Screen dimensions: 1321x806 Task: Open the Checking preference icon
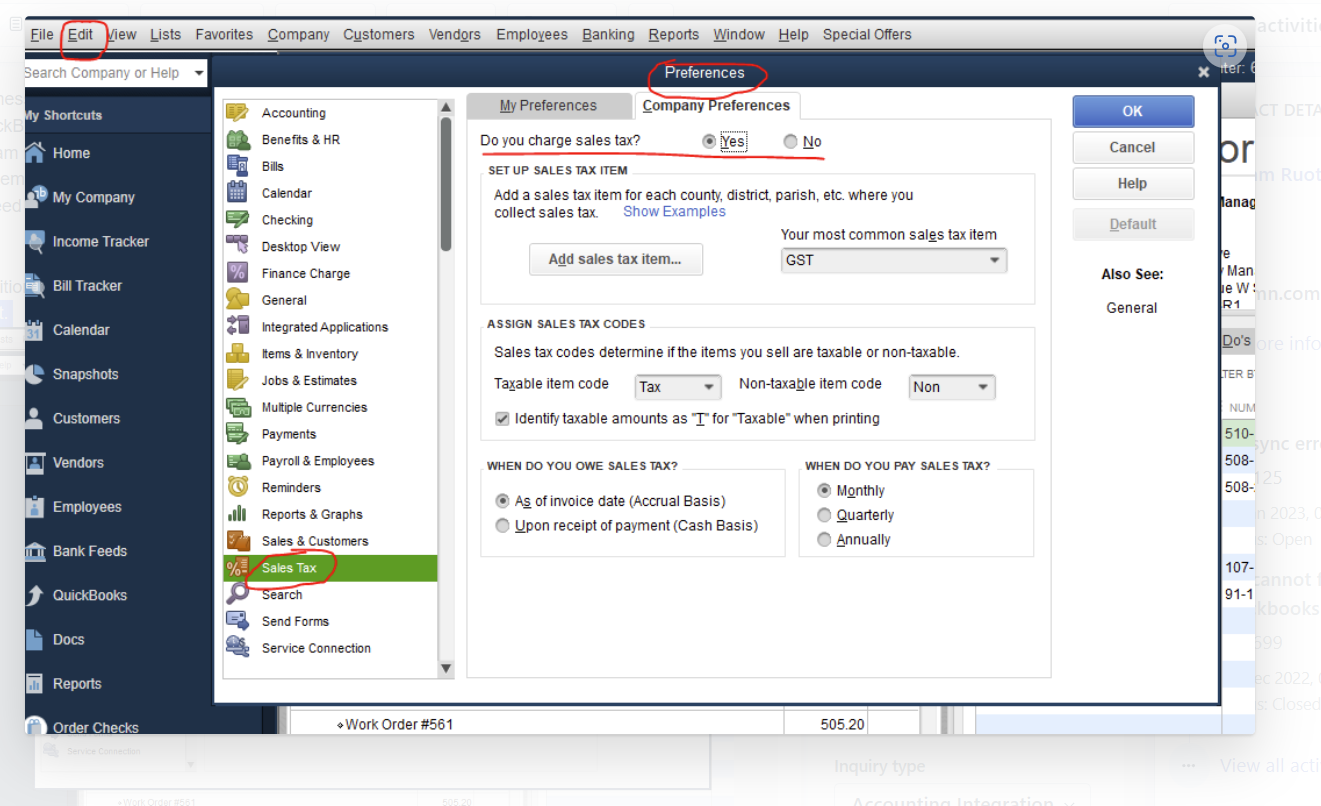click(x=237, y=219)
